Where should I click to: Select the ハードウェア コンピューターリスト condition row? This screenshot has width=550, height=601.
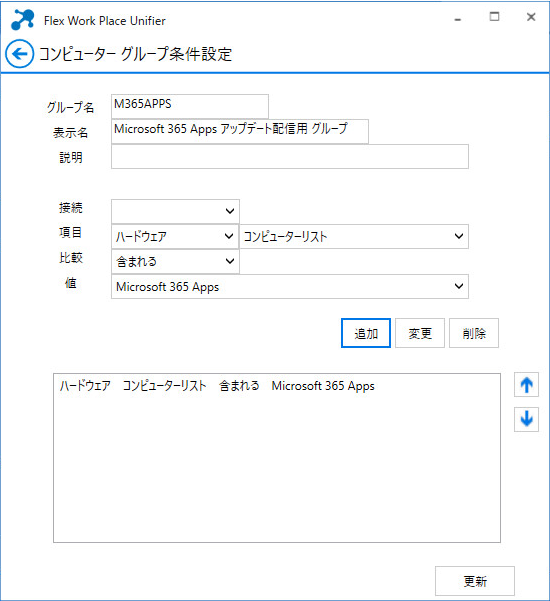pos(277,386)
